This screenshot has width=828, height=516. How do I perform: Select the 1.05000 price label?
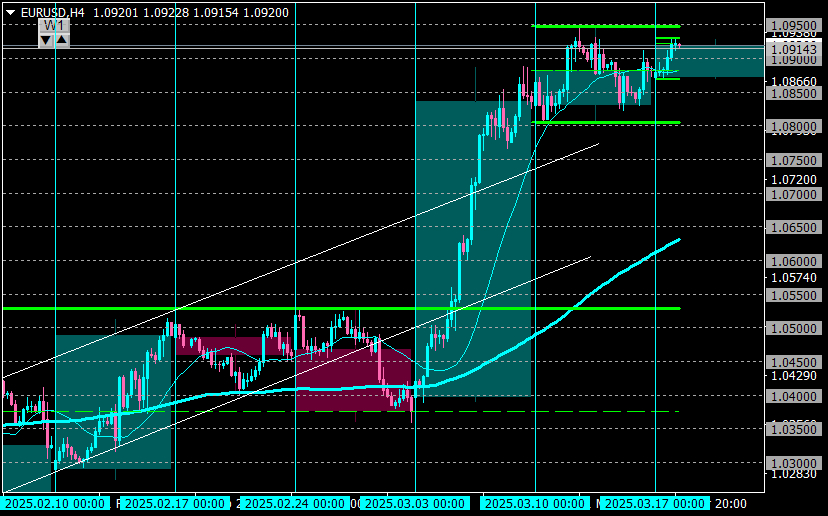[794, 329]
